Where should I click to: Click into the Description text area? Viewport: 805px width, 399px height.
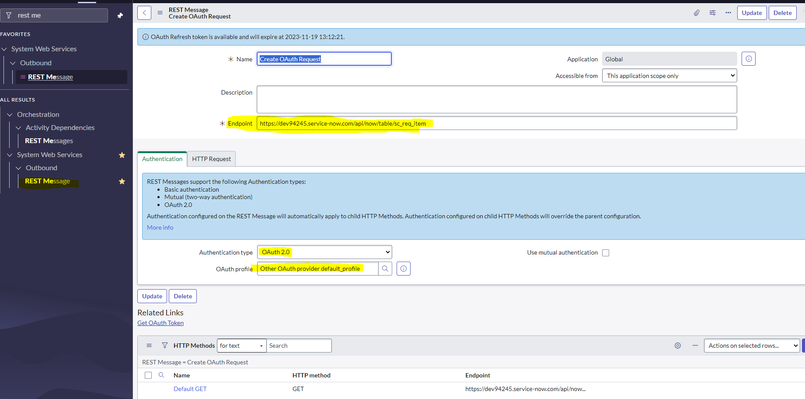point(497,99)
